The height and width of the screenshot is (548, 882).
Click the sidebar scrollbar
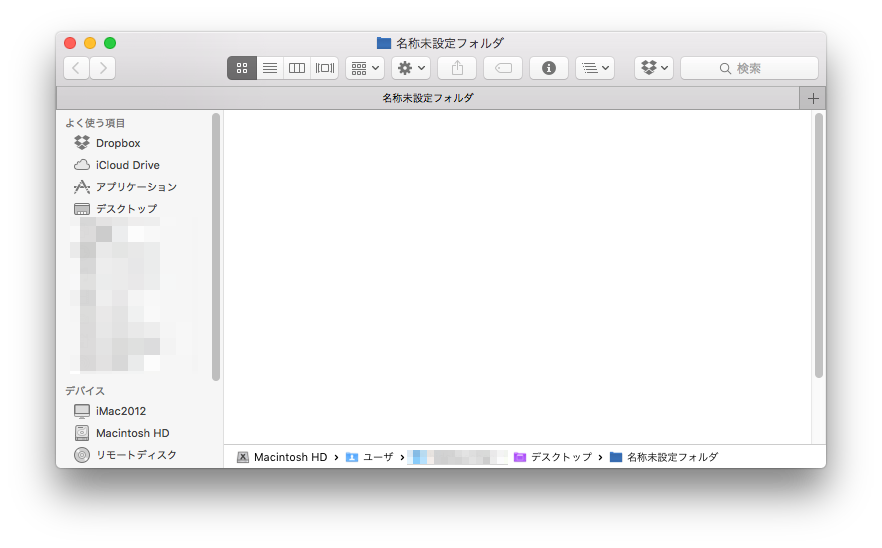215,247
